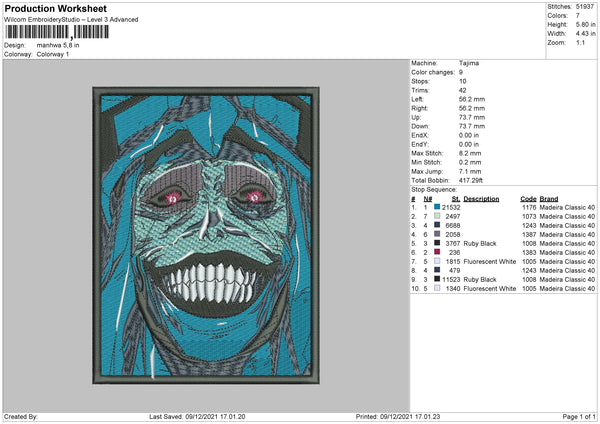600x424 pixels.
Task: Click the 'St.' column header
Action: pos(456,199)
